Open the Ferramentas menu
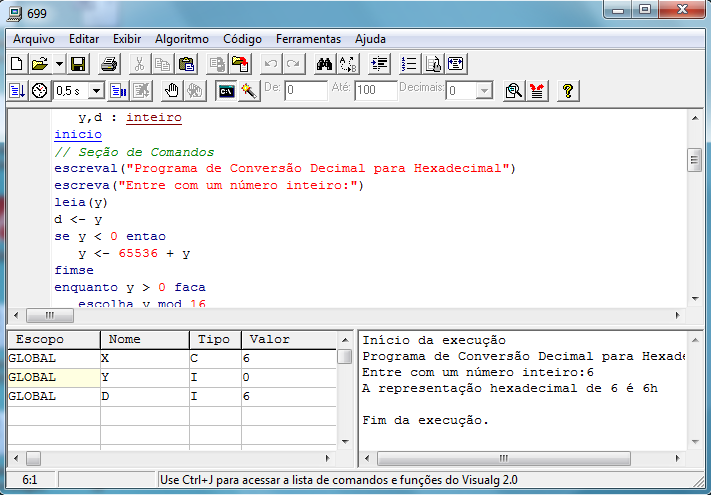This screenshot has width=711, height=495. click(308, 39)
